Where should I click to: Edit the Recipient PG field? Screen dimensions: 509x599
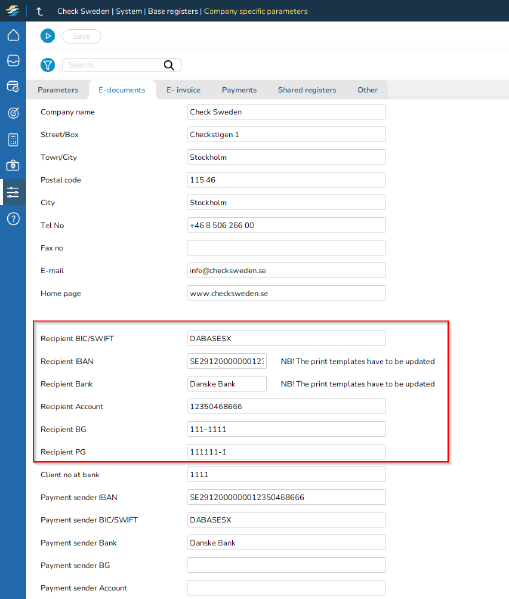pyautogui.click(x=286, y=452)
